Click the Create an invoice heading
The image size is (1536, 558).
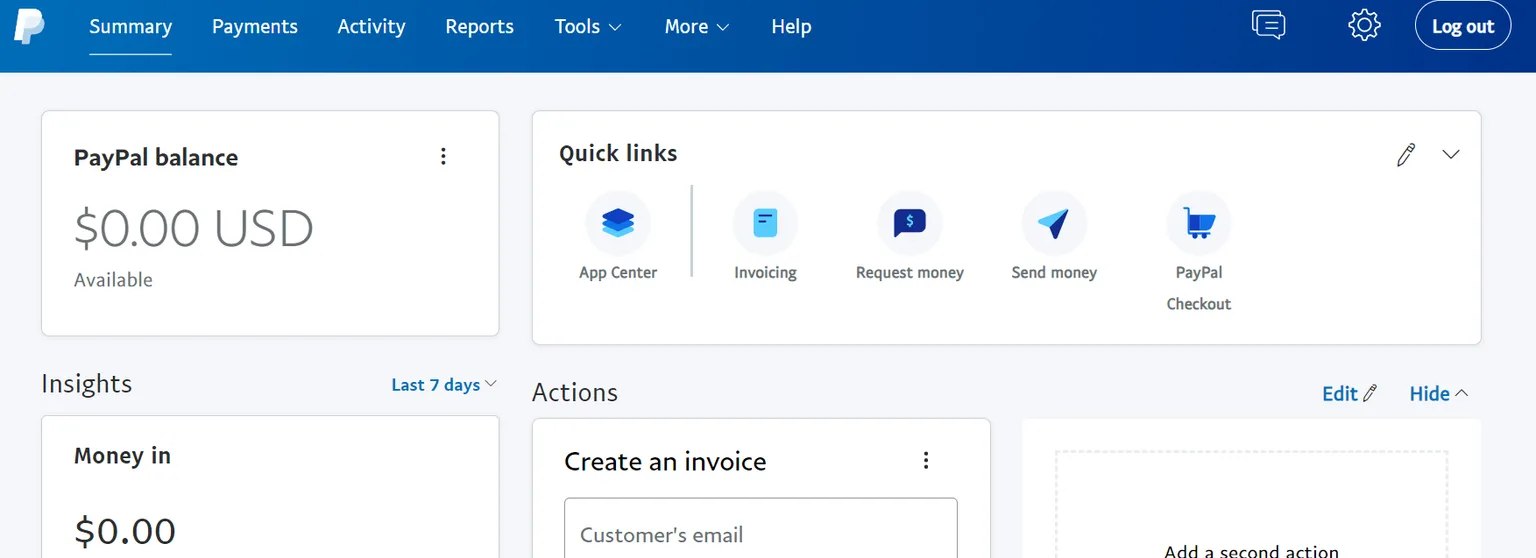665,461
